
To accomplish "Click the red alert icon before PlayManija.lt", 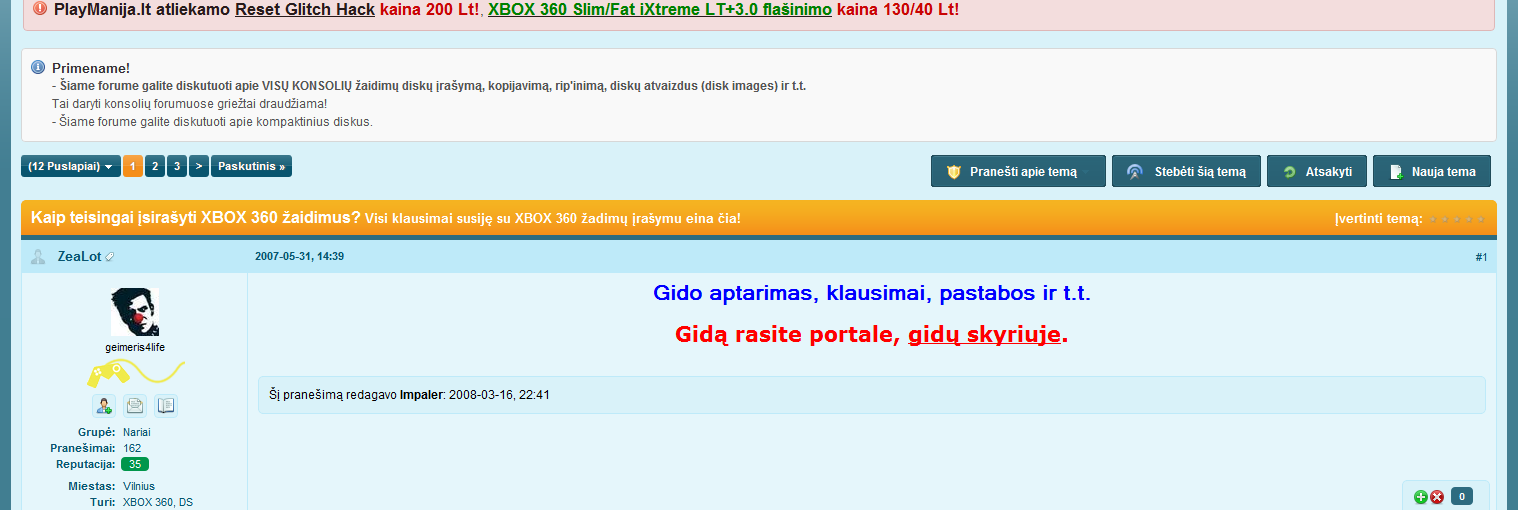I will [x=39, y=8].
